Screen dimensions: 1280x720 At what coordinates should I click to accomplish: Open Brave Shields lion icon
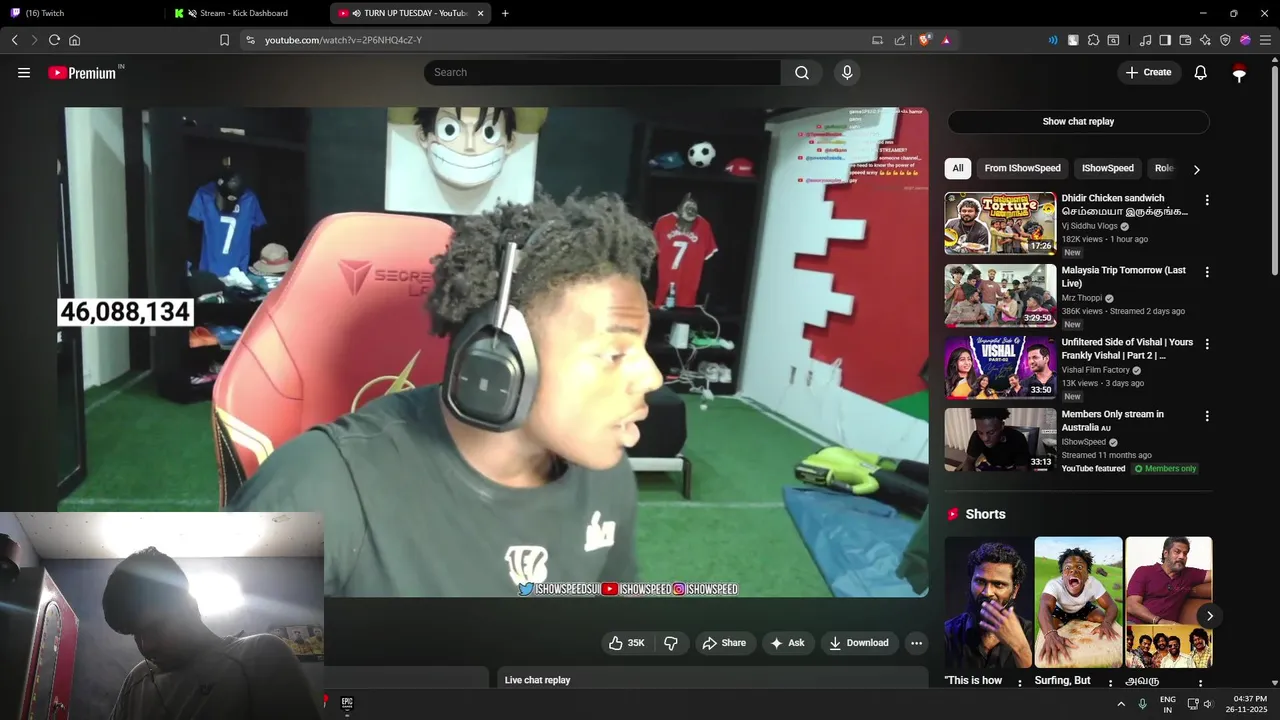click(x=925, y=40)
